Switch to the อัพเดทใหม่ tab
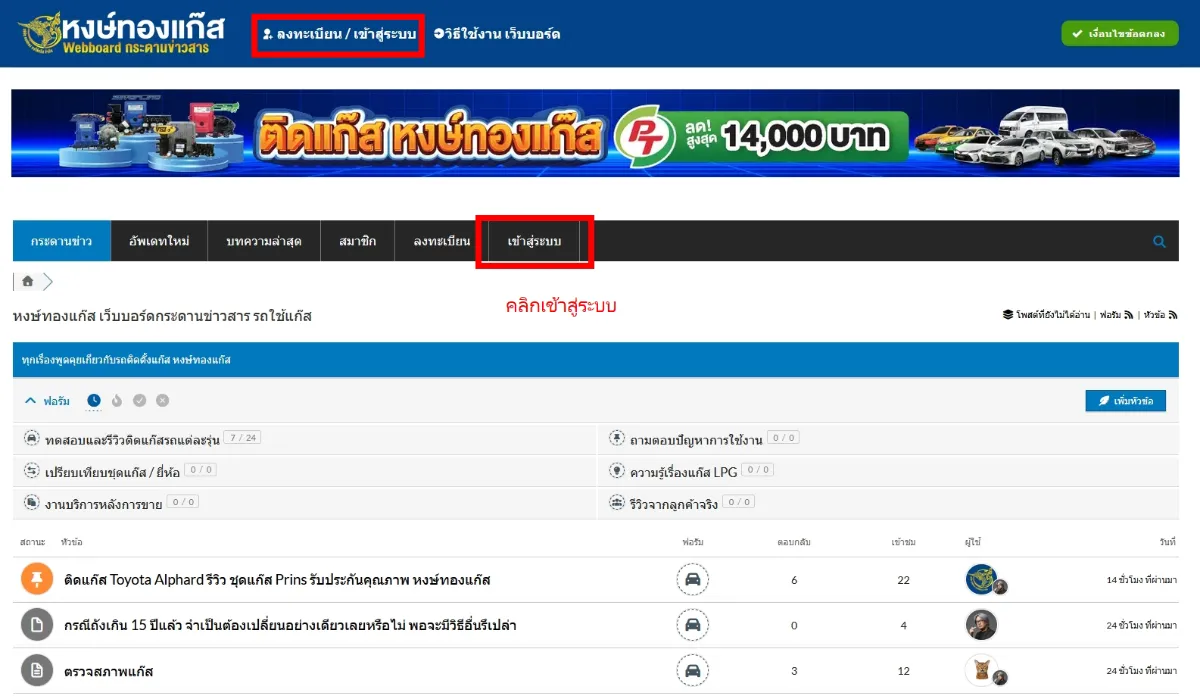The height and width of the screenshot is (699, 1200). 159,242
